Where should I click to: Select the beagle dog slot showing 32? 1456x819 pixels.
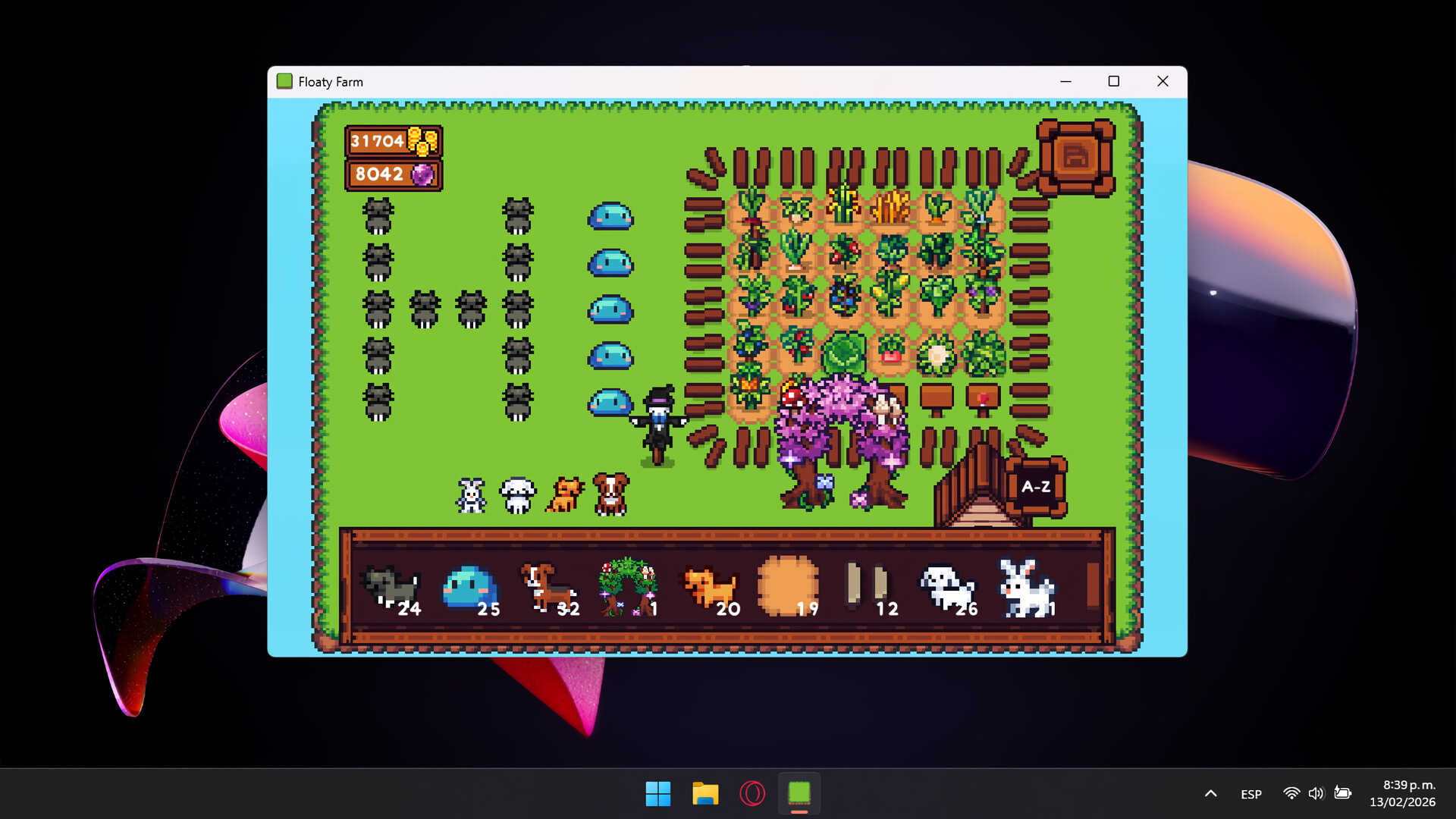[x=550, y=584]
